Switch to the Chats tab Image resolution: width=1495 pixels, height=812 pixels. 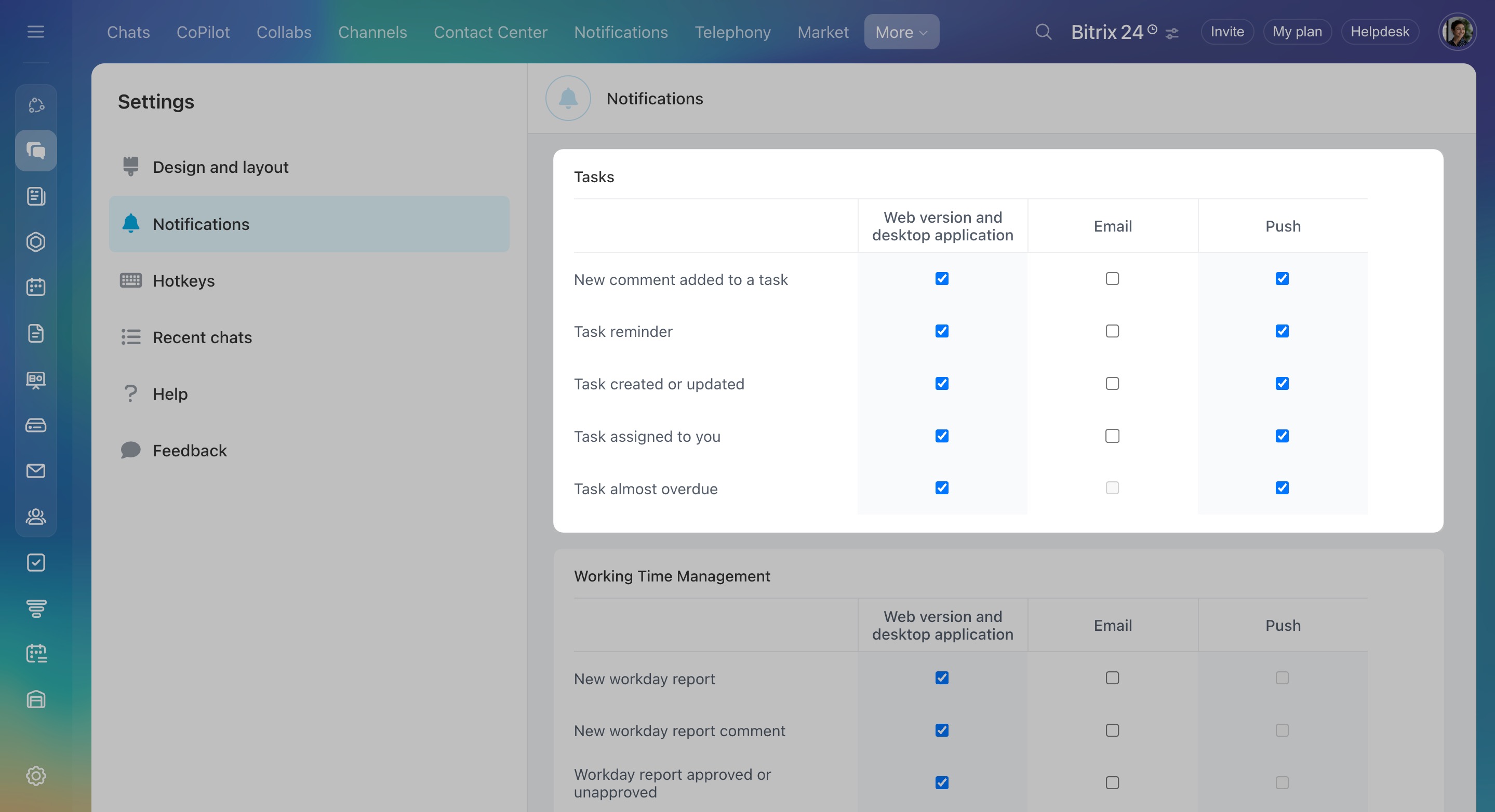tap(128, 32)
